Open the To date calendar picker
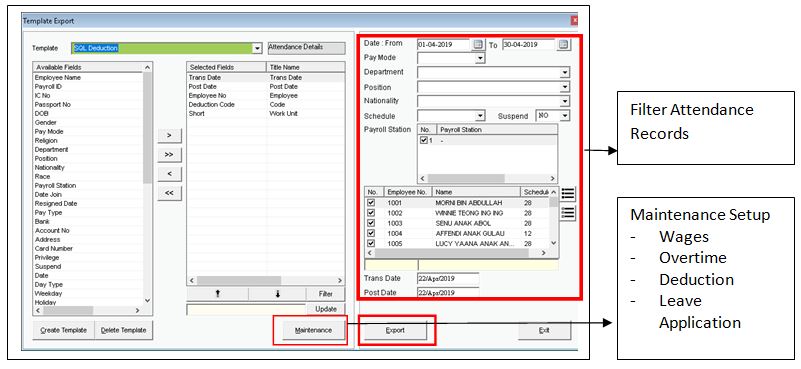The height and width of the screenshot is (369, 801). click(x=563, y=44)
